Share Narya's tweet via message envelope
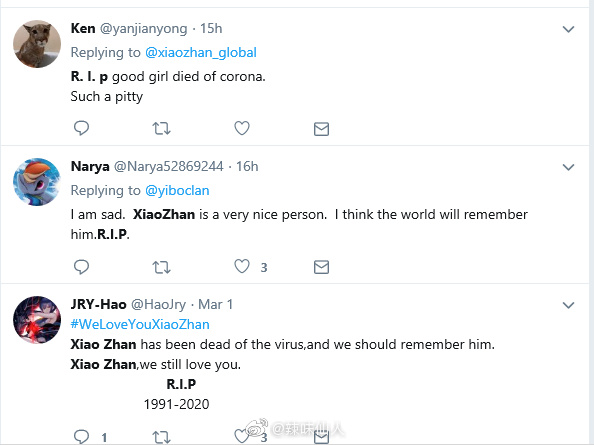Image resolution: width=594 pixels, height=445 pixels. pos(321,267)
